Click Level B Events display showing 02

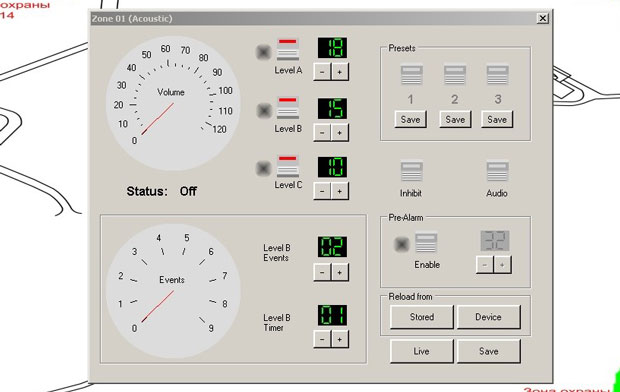pyautogui.click(x=332, y=247)
